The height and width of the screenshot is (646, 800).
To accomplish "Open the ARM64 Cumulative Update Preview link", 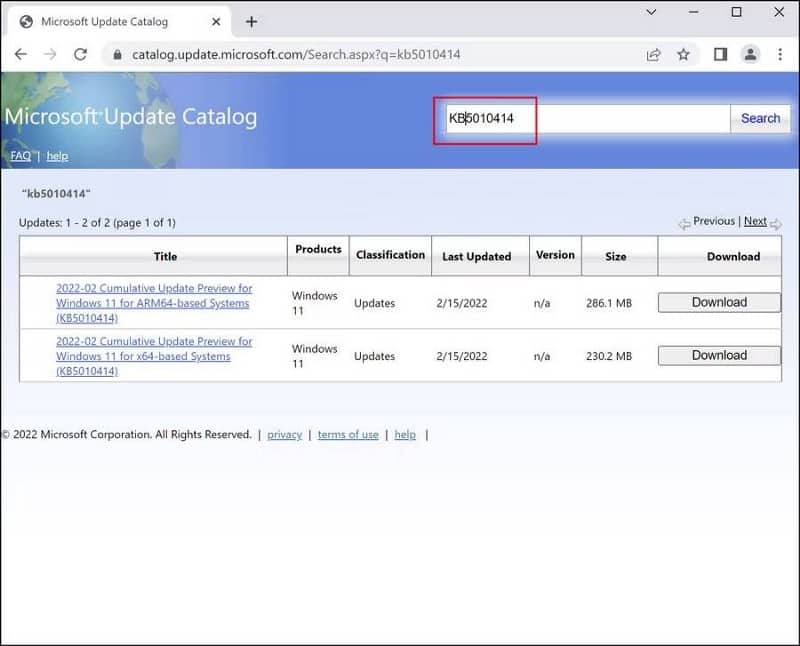I will (153, 303).
